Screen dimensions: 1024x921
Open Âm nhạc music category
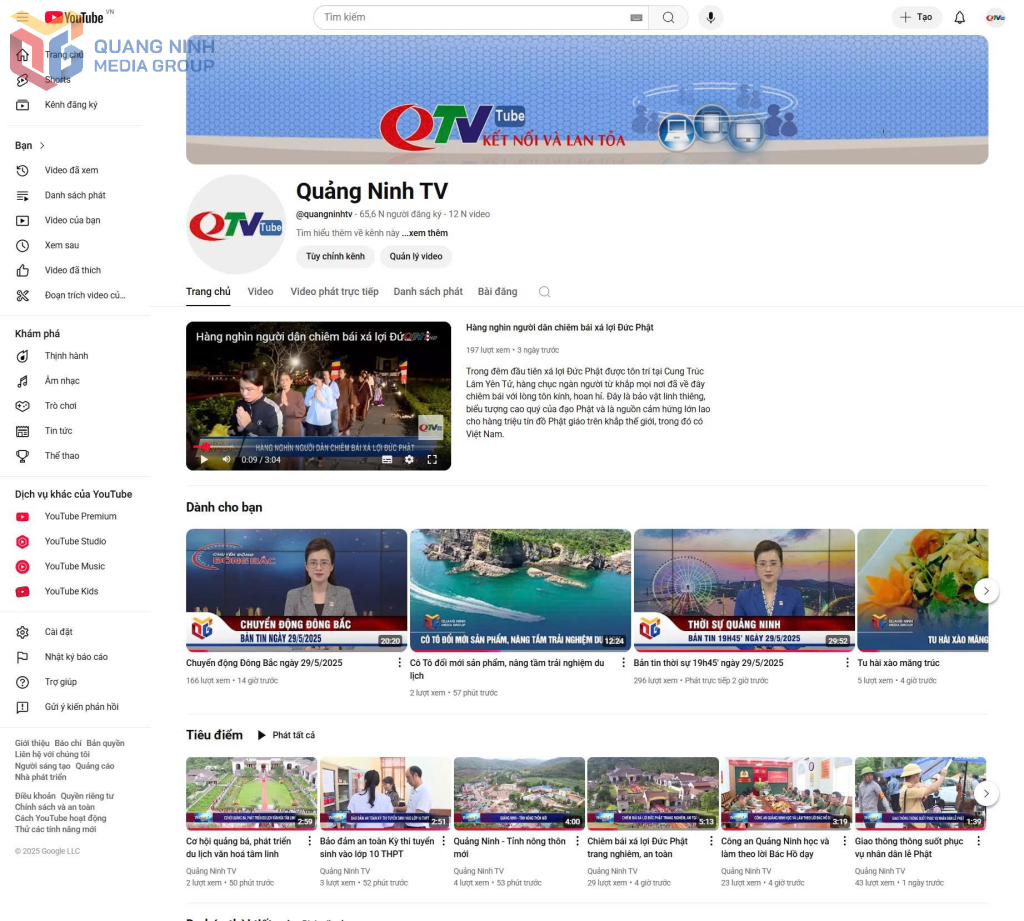(62, 381)
